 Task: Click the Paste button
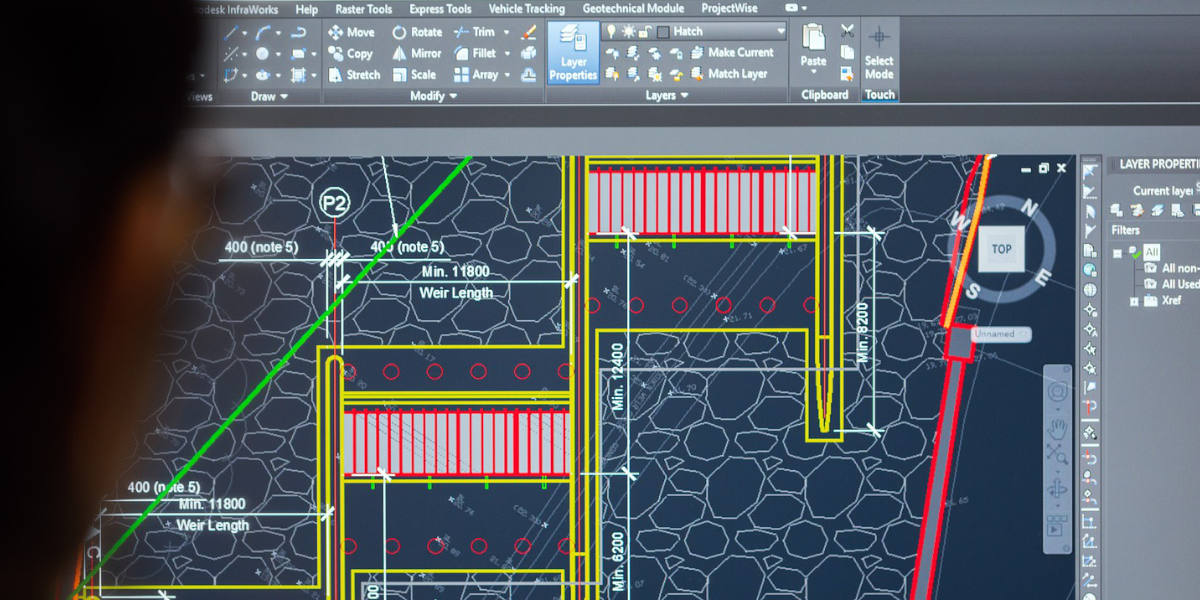pyautogui.click(x=813, y=50)
